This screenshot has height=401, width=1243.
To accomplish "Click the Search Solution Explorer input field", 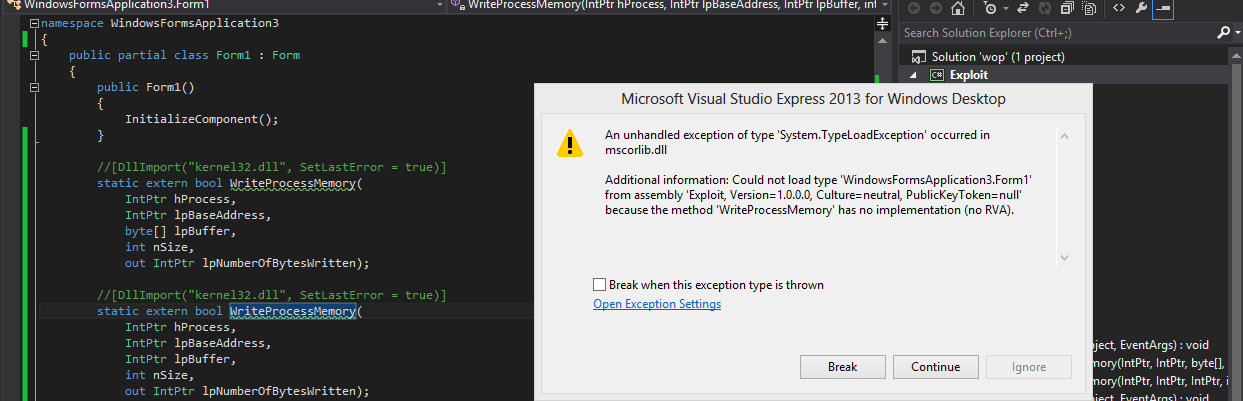I will pyautogui.click(x=1055, y=33).
